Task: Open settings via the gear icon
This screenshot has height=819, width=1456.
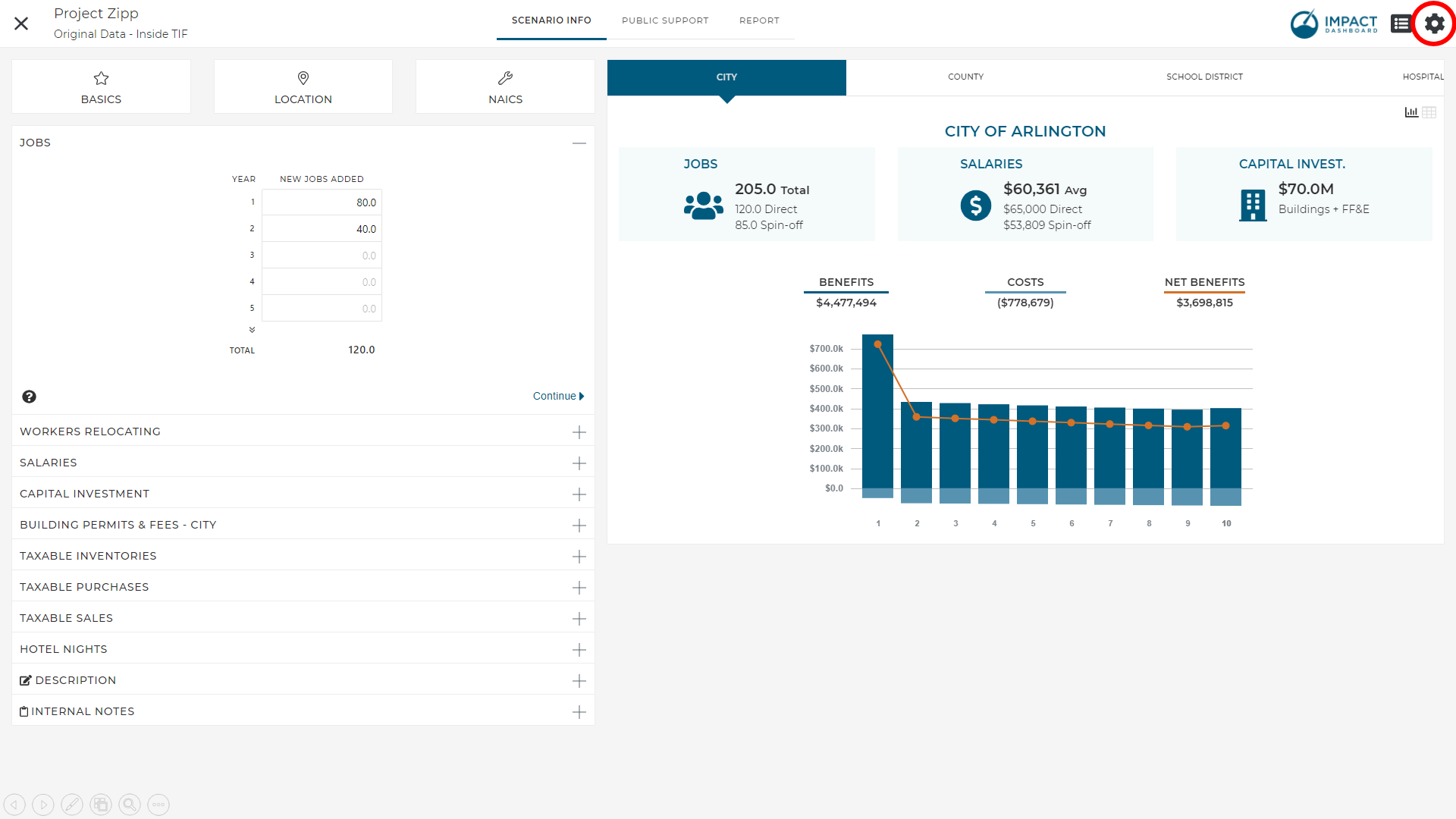Action: pos(1434,24)
